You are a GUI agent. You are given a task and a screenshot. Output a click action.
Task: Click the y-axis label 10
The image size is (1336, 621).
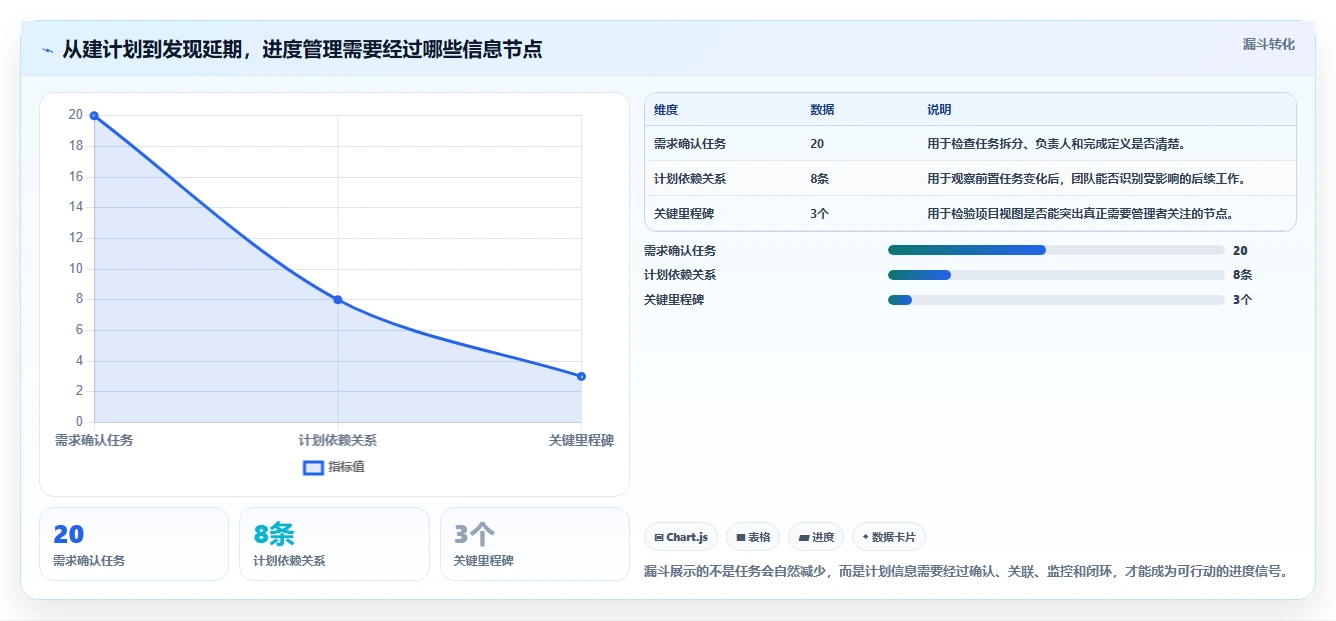coord(76,268)
